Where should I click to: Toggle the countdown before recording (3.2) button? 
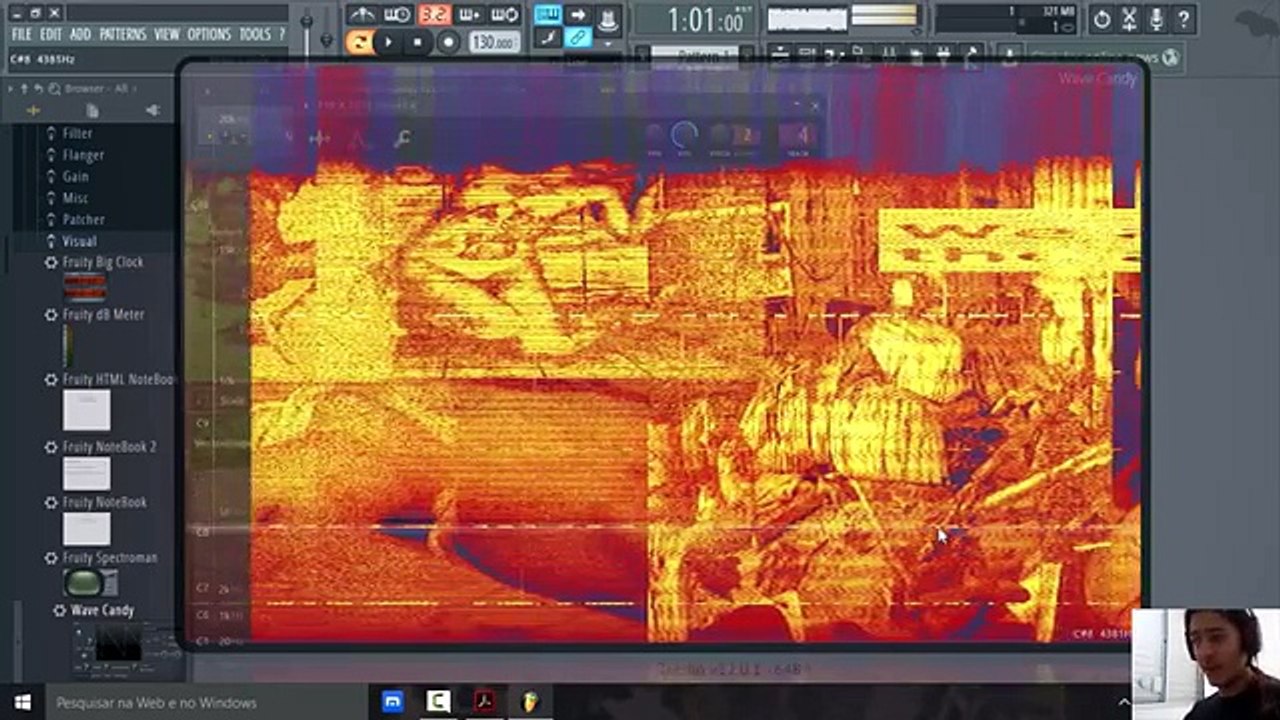(434, 15)
